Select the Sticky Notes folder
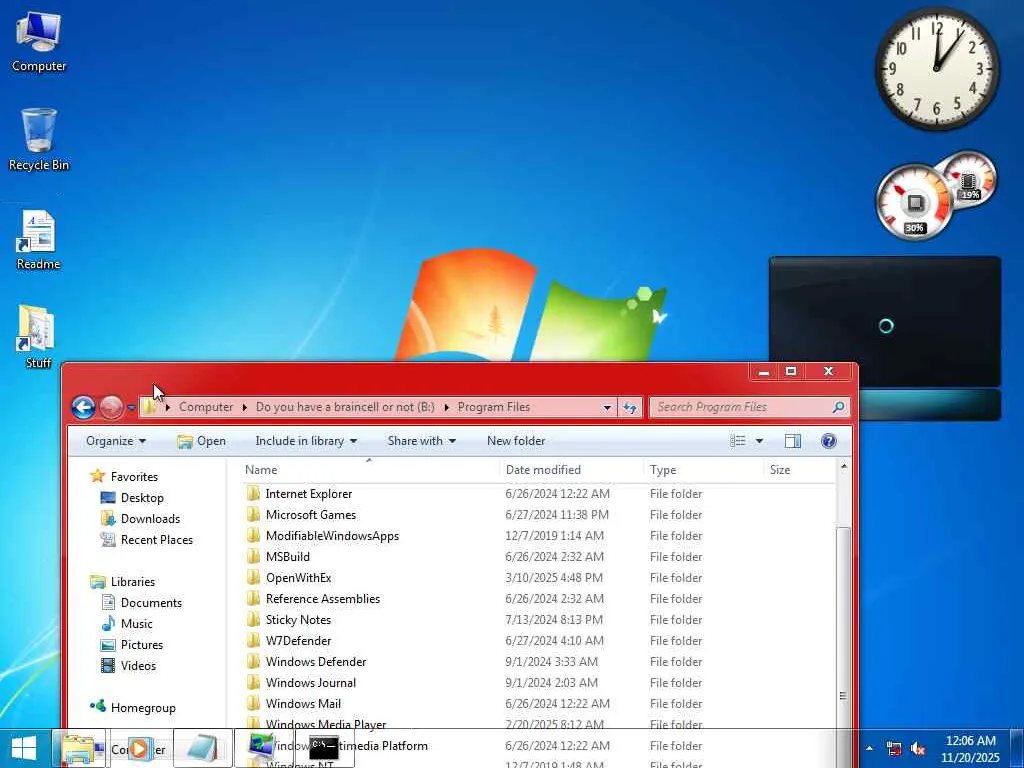The image size is (1024, 768). coord(298,619)
